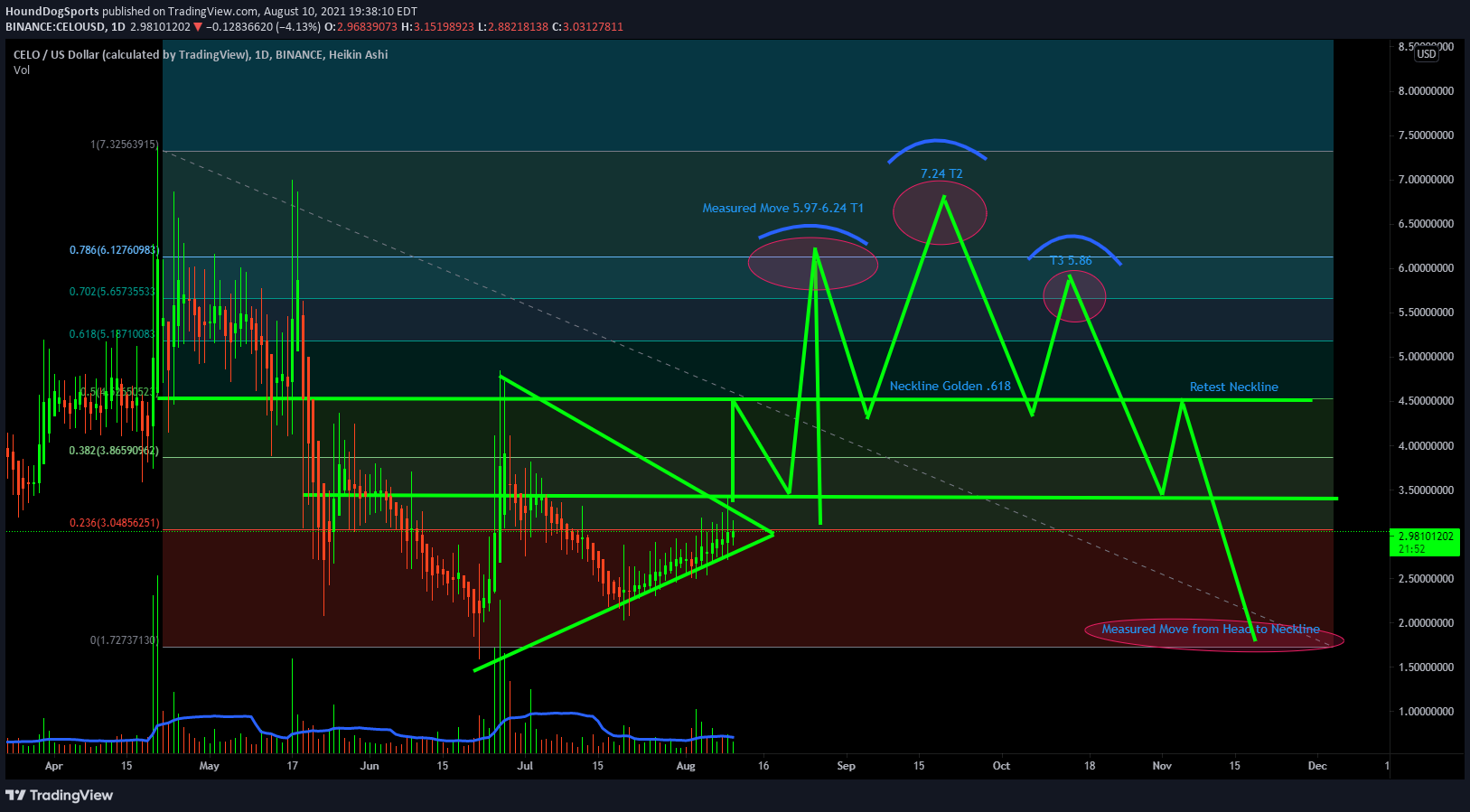Click the 8.00000000 price axis label
The image size is (1470, 812).
[x=1426, y=91]
